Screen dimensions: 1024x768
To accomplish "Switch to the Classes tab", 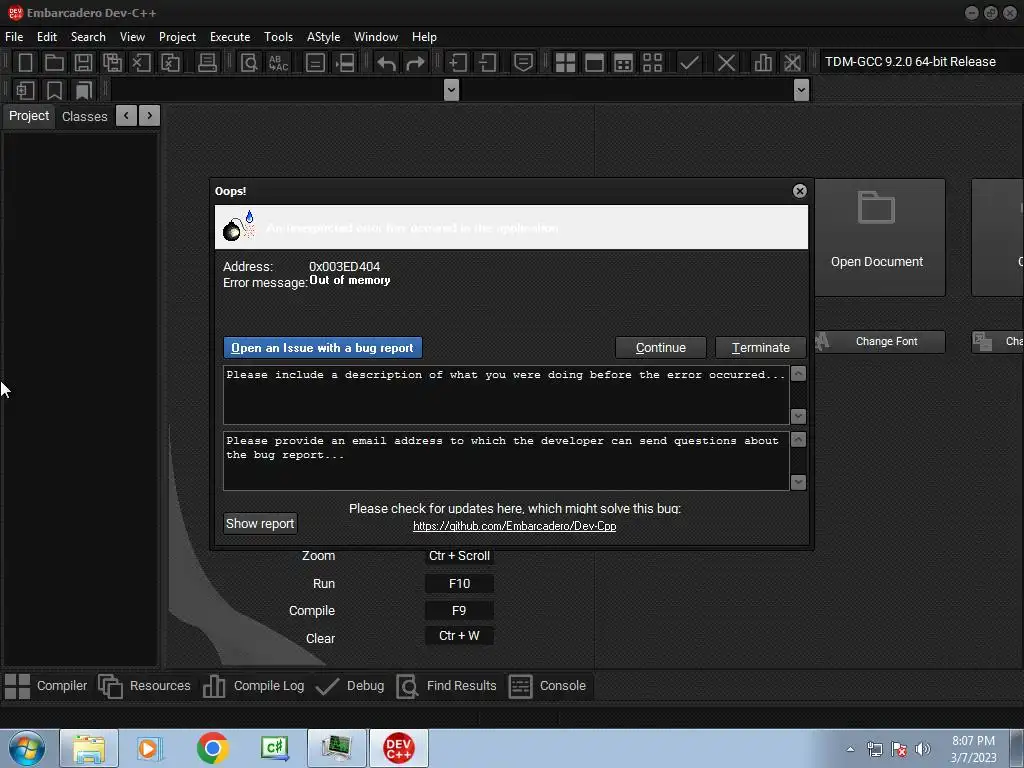I will [x=84, y=116].
